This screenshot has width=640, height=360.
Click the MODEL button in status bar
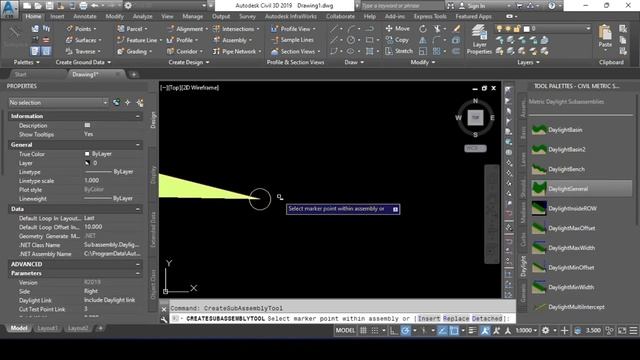click(345, 330)
